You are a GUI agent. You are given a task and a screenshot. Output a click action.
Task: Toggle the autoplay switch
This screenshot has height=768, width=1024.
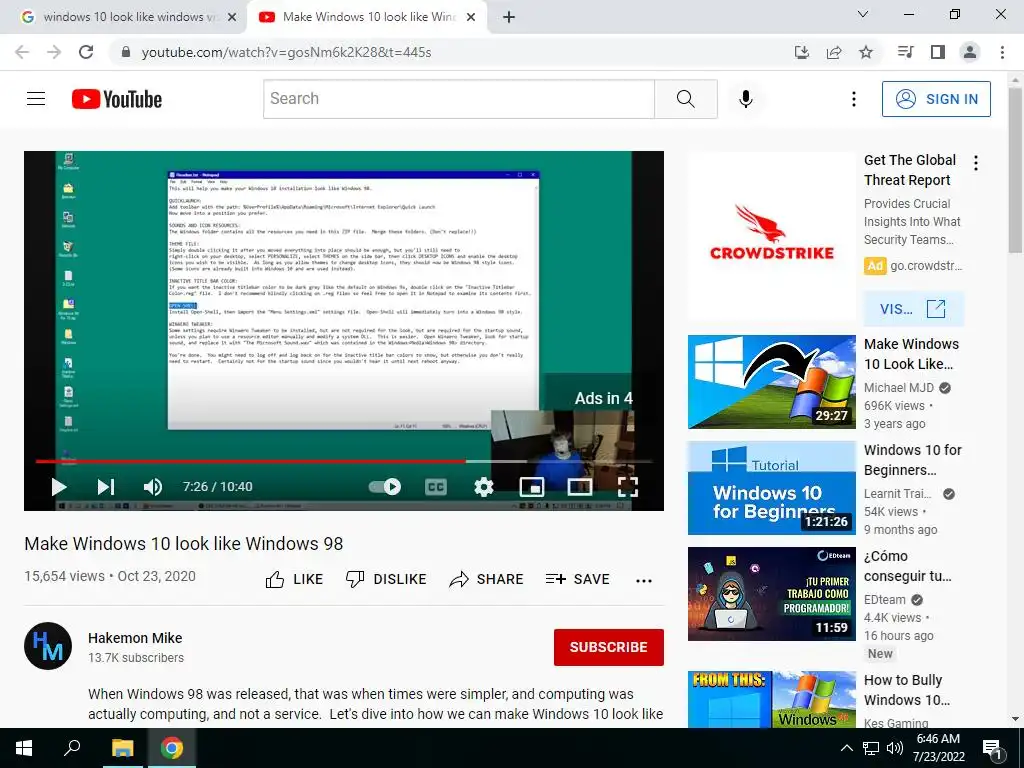tap(385, 487)
